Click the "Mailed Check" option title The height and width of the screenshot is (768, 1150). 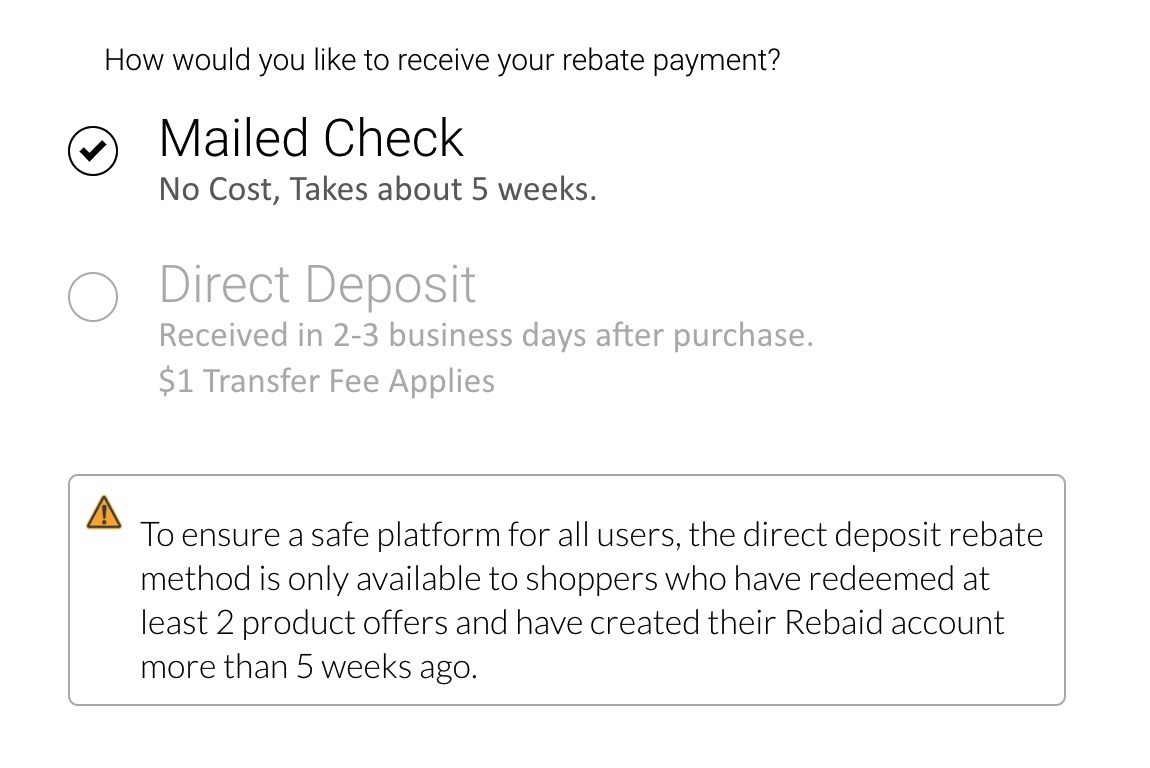311,138
